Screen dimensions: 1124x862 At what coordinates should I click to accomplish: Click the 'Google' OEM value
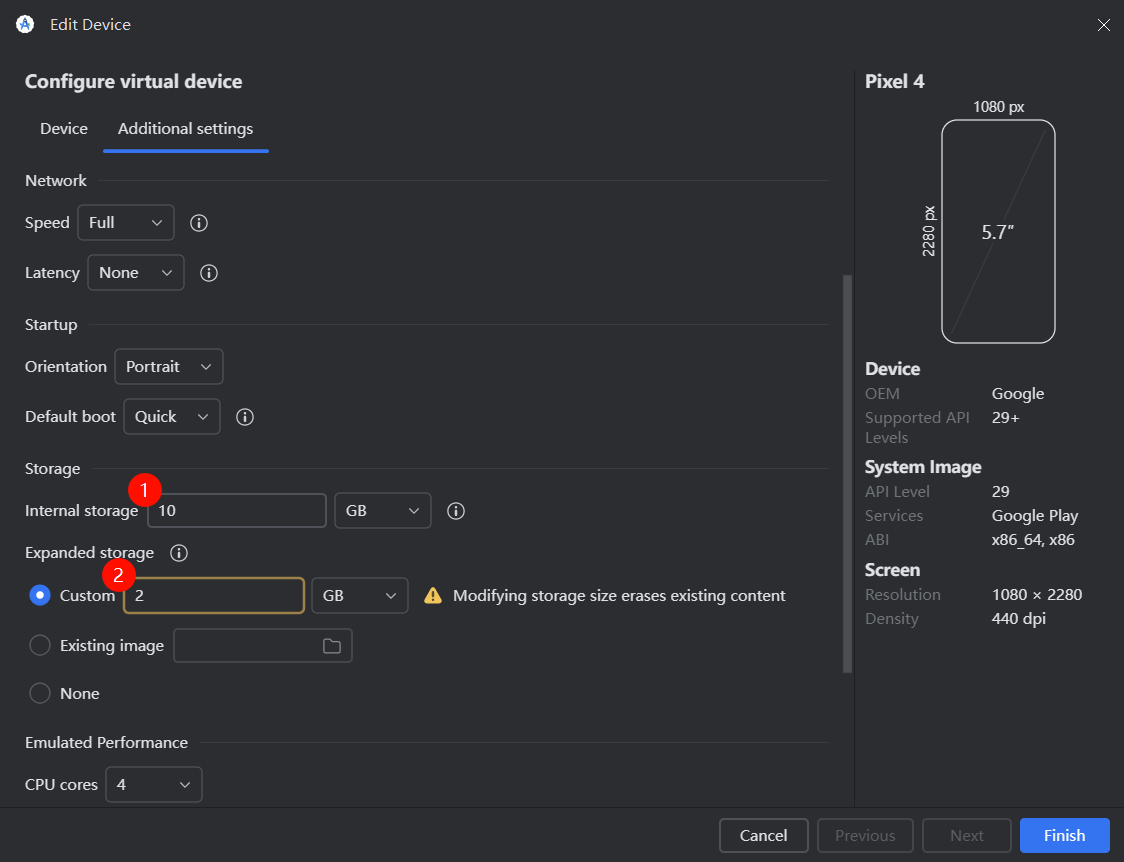(x=1018, y=393)
